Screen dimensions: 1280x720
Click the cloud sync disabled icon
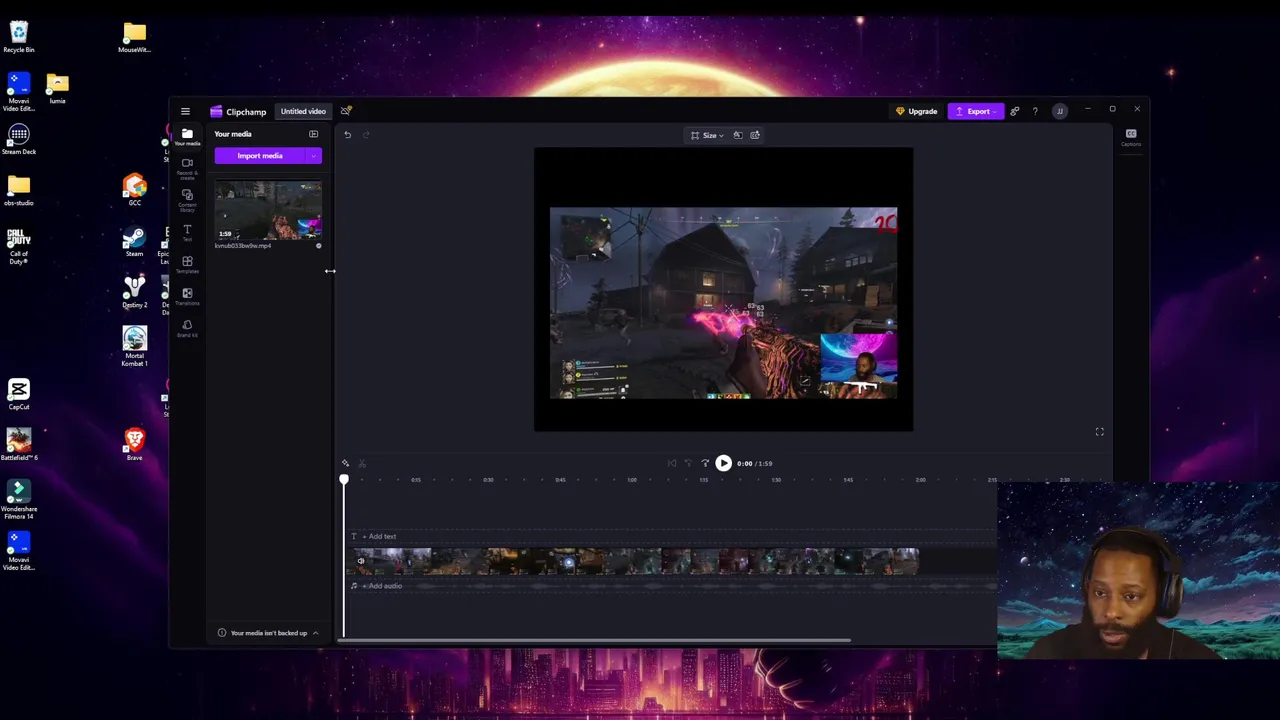click(x=346, y=111)
